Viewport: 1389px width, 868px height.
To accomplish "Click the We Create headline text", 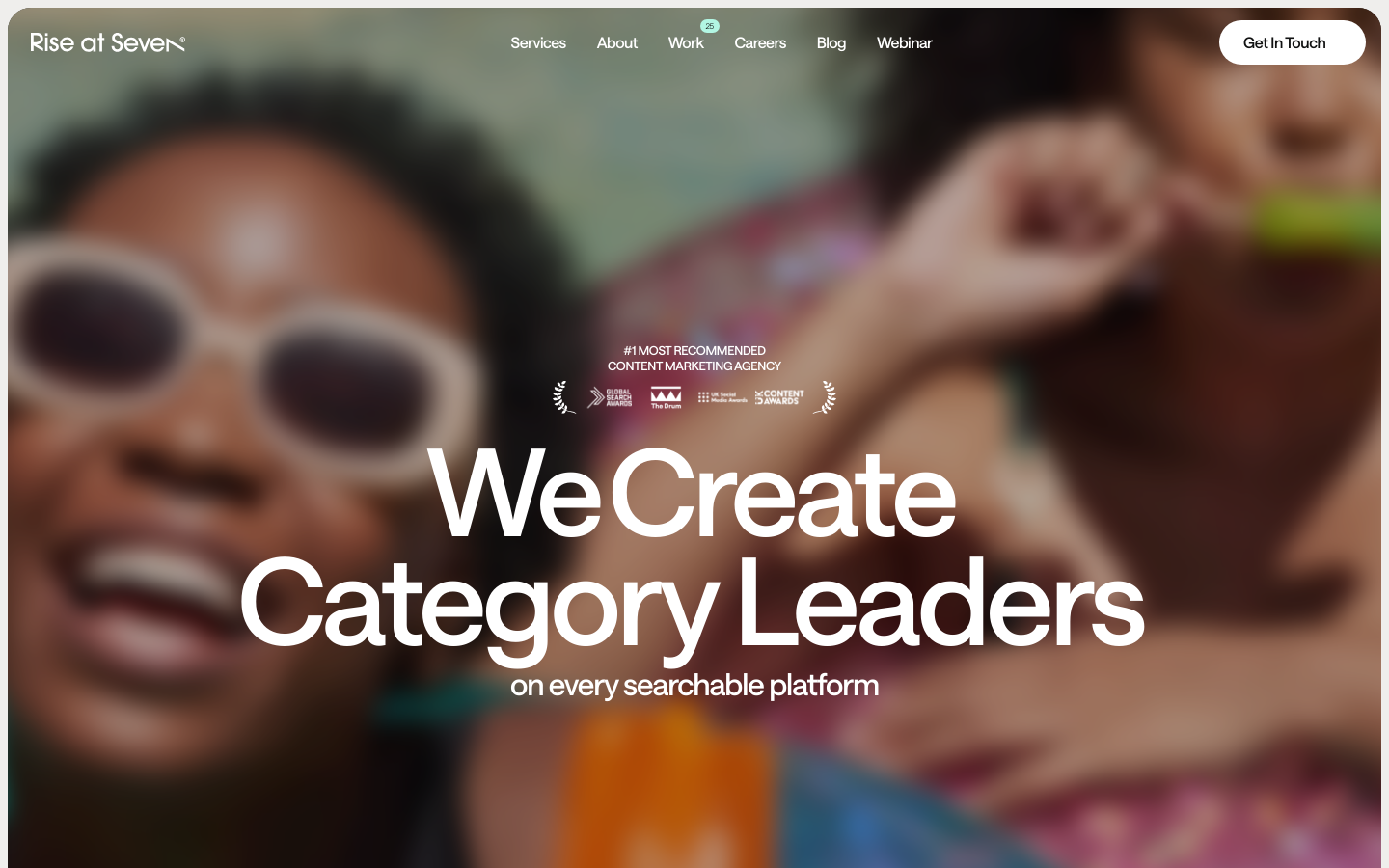I will [x=693, y=493].
